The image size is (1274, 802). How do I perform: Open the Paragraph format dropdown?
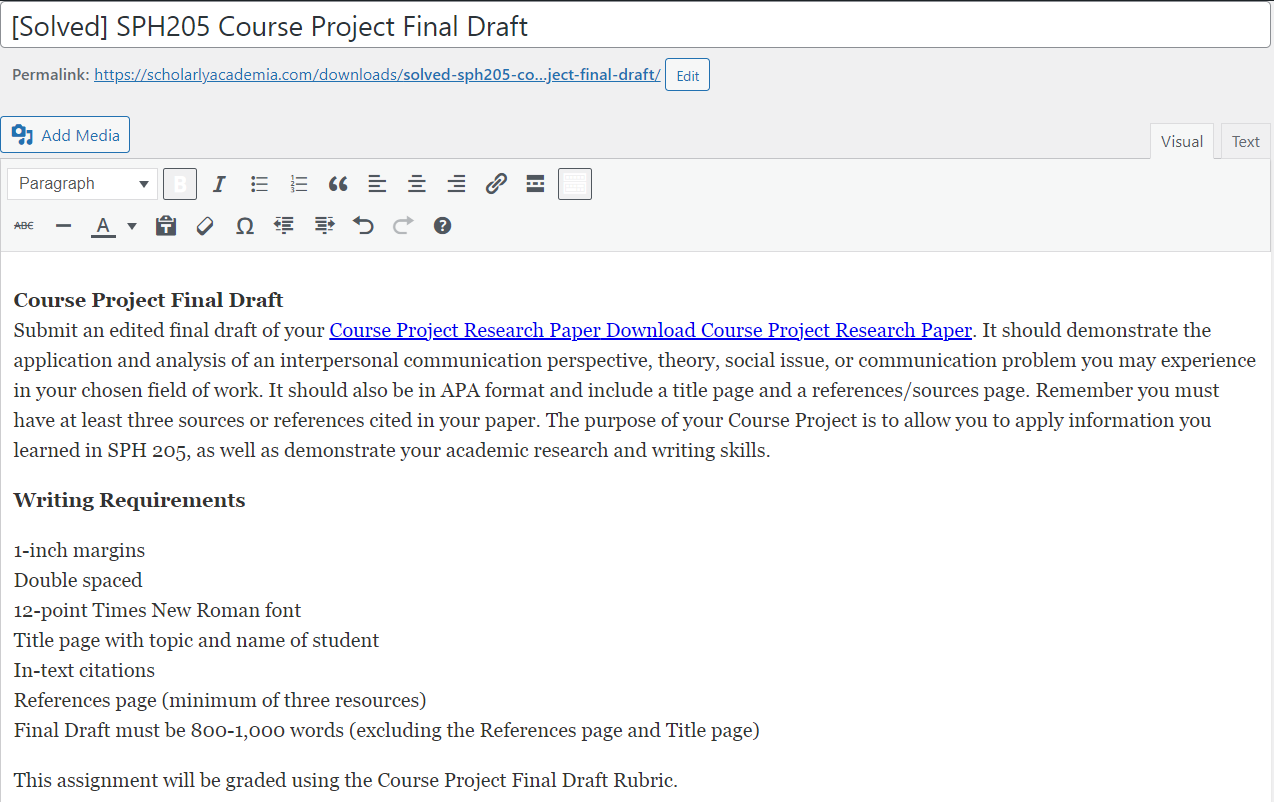pyautogui.click(x=83, y=184)
